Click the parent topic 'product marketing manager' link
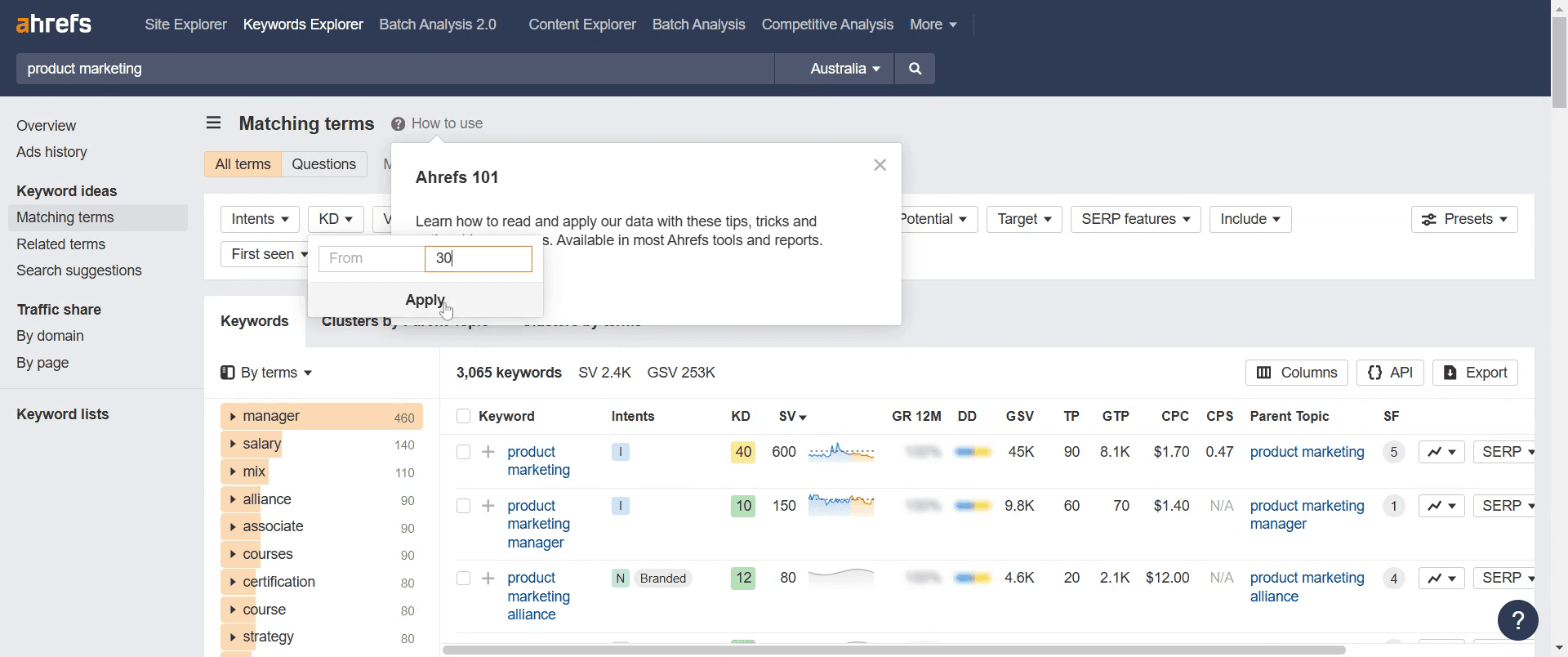The height and width of the screenshot is (657, 1568). (1307, 515)
